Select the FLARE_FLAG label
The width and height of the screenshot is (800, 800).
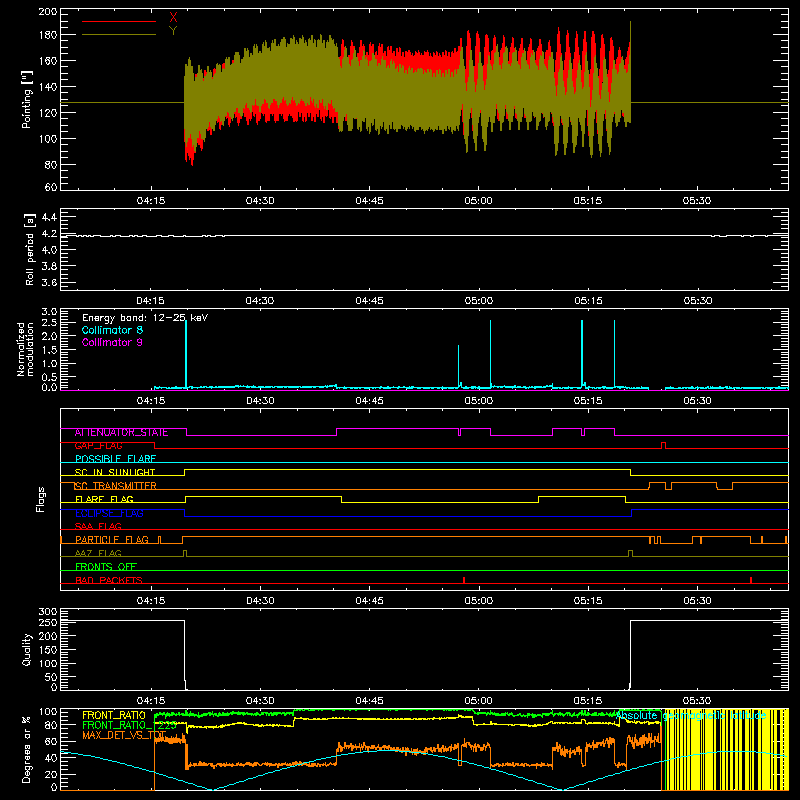[104, 499]
